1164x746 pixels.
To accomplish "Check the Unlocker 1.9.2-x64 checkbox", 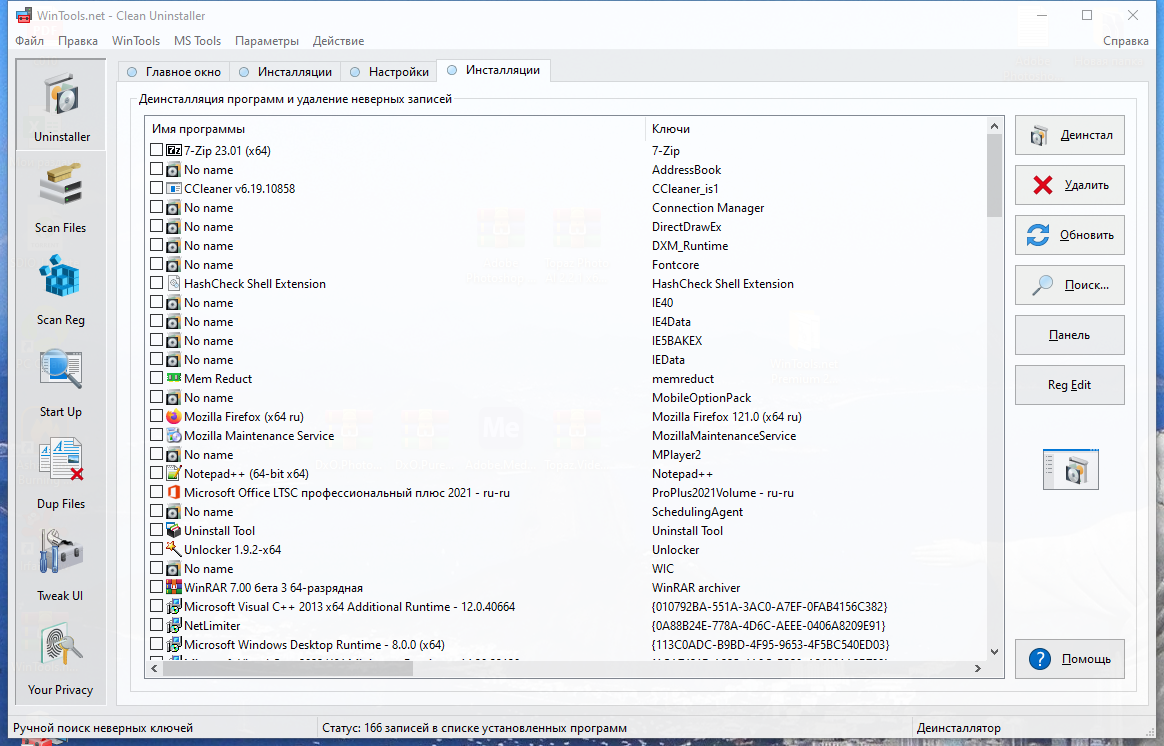I will [x=156, y=549].
